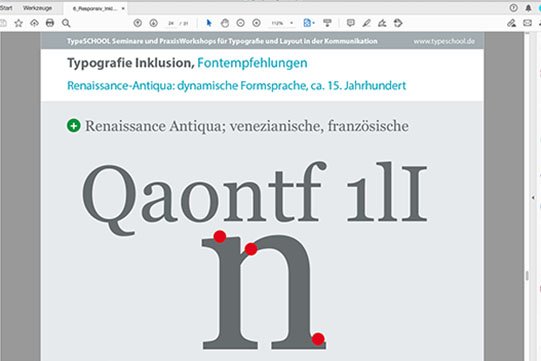Select the 6_Responsiv document tab

95,9
